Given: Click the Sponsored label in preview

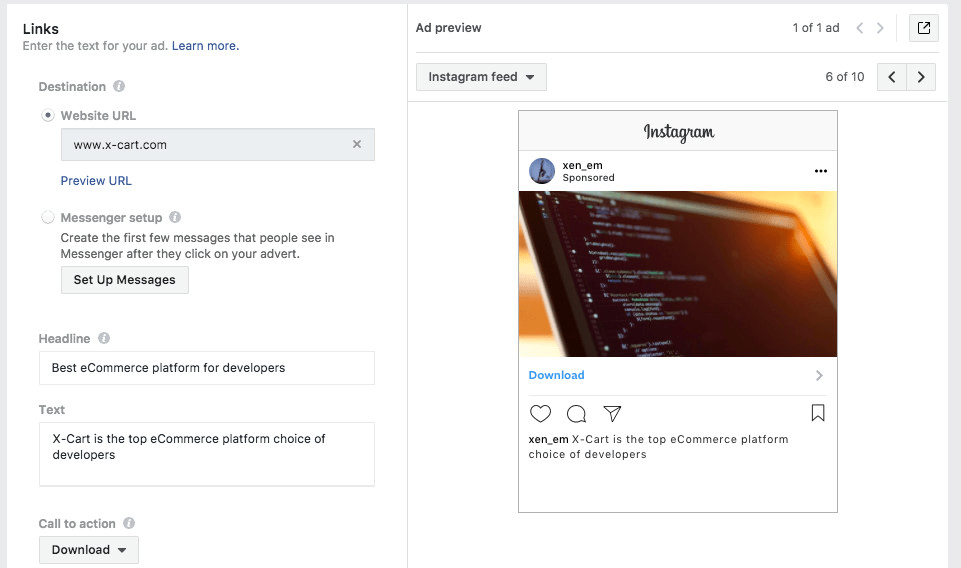Looking at the screenshot, I should 588,178.
